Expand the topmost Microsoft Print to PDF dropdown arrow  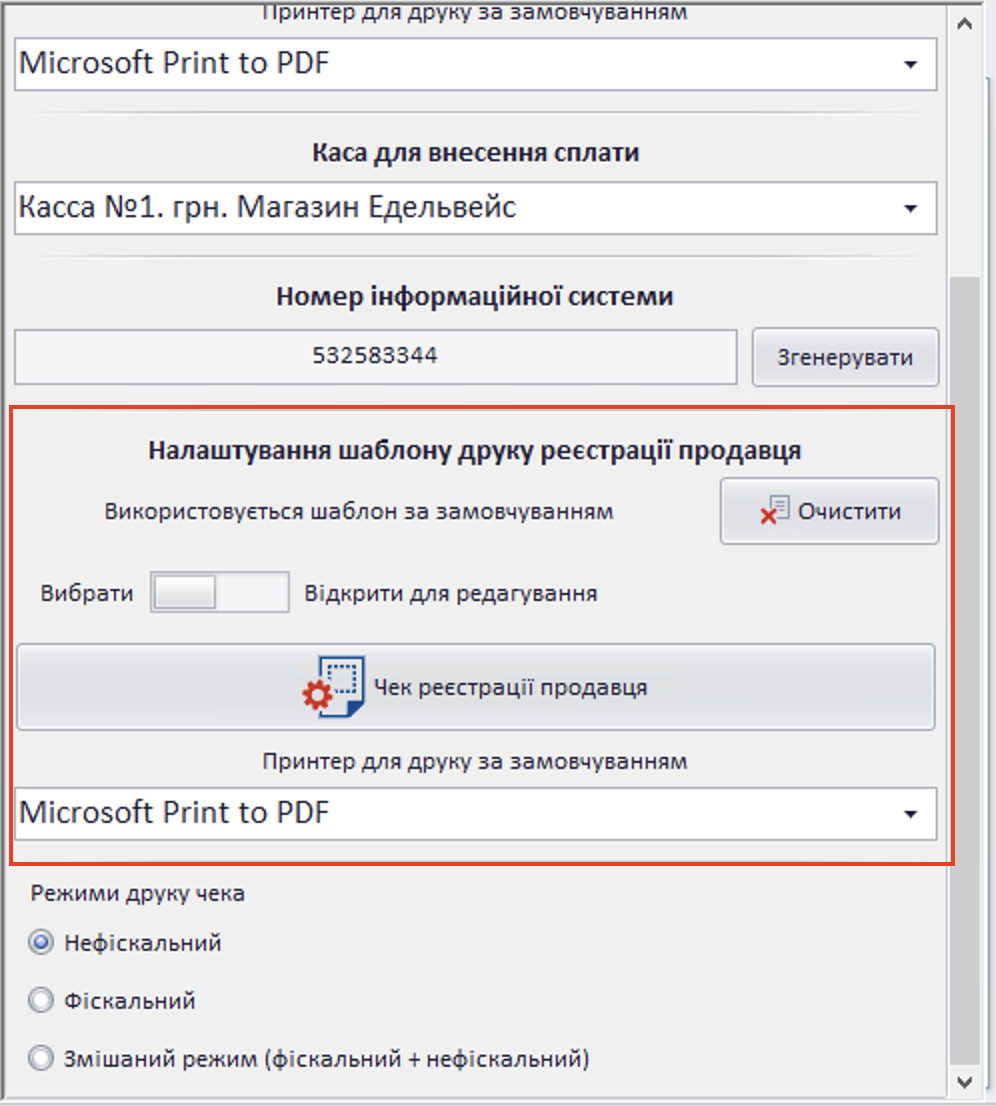coord(910,65)
